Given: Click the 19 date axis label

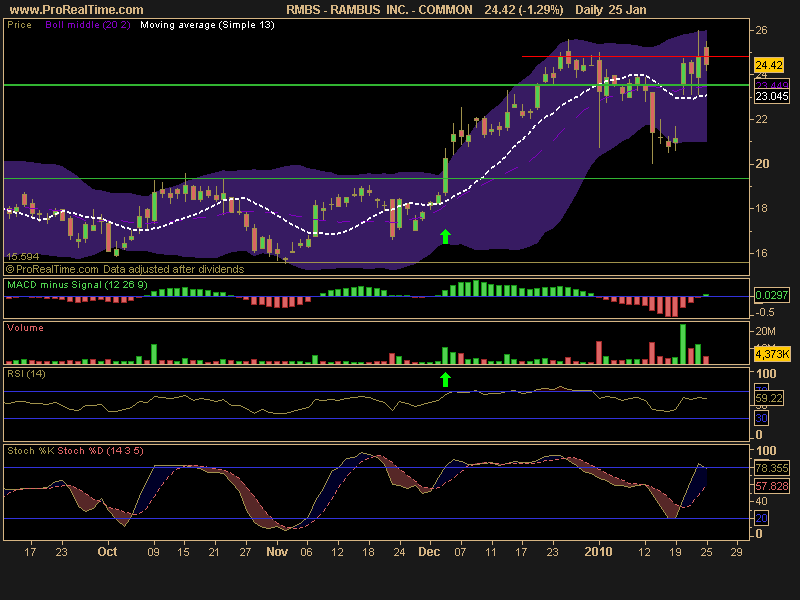Looking at the screenshot, I should [676, 552].
